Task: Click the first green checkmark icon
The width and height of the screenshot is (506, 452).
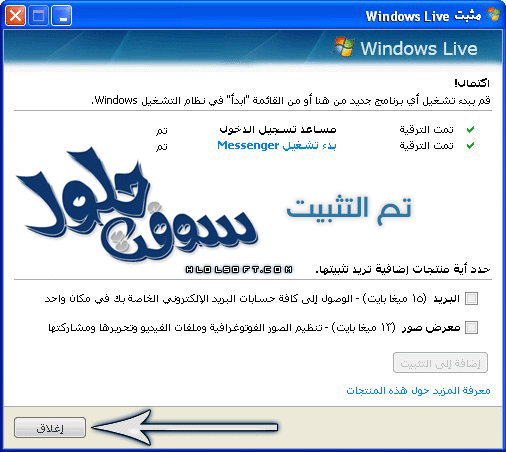Action: click(470, 129)
